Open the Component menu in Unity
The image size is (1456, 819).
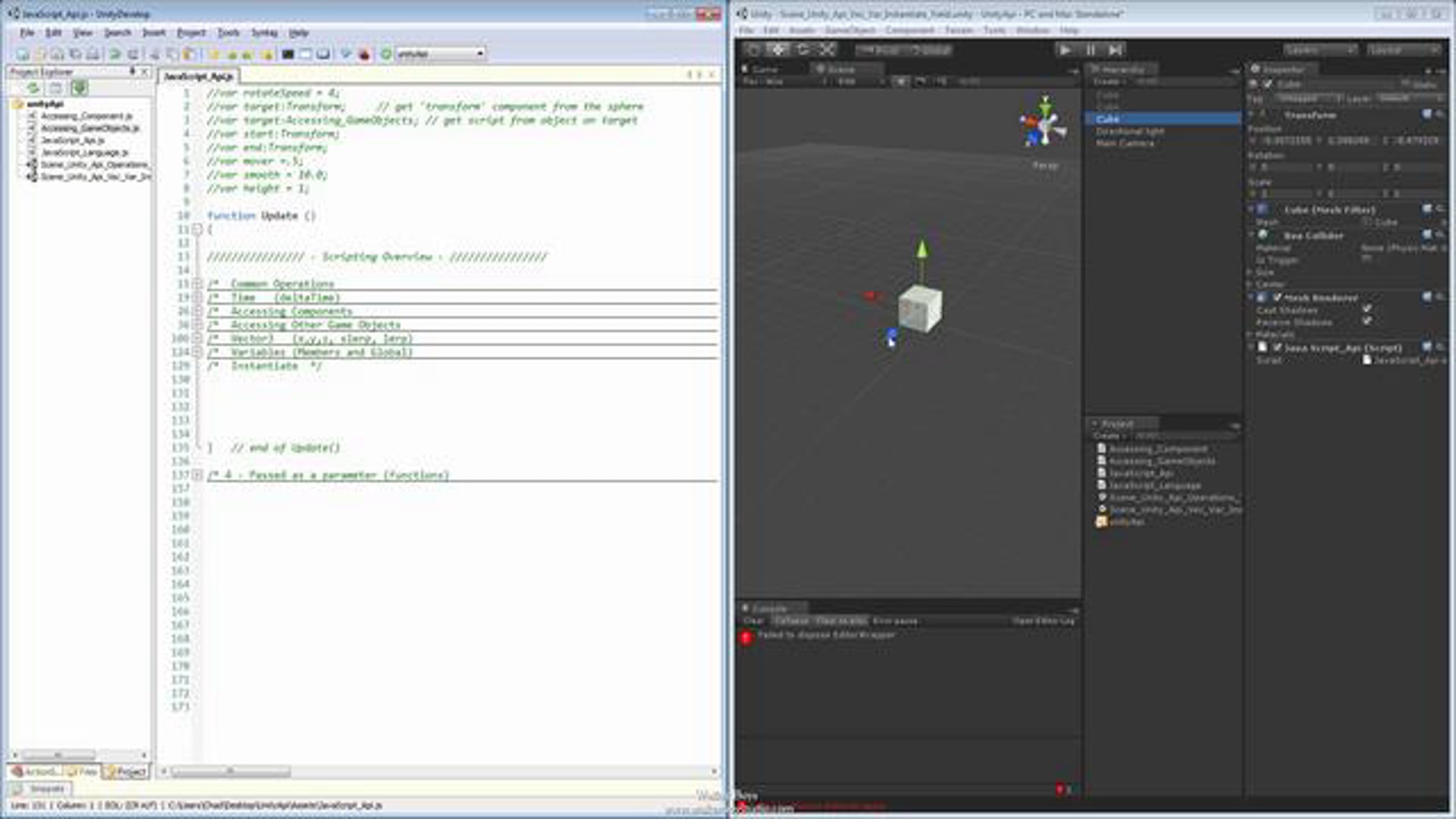[x=909, y=30]
